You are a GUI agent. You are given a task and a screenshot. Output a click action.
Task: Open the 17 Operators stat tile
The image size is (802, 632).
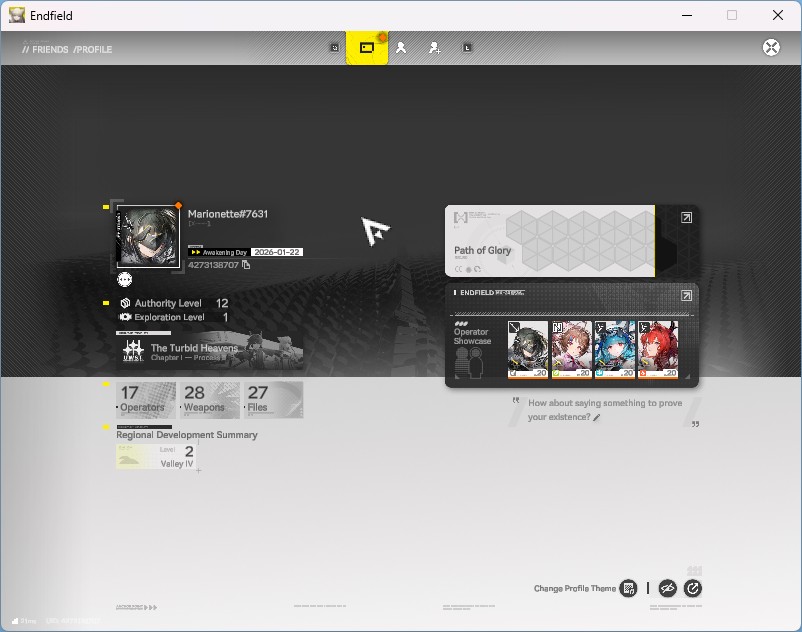point(146,400)
